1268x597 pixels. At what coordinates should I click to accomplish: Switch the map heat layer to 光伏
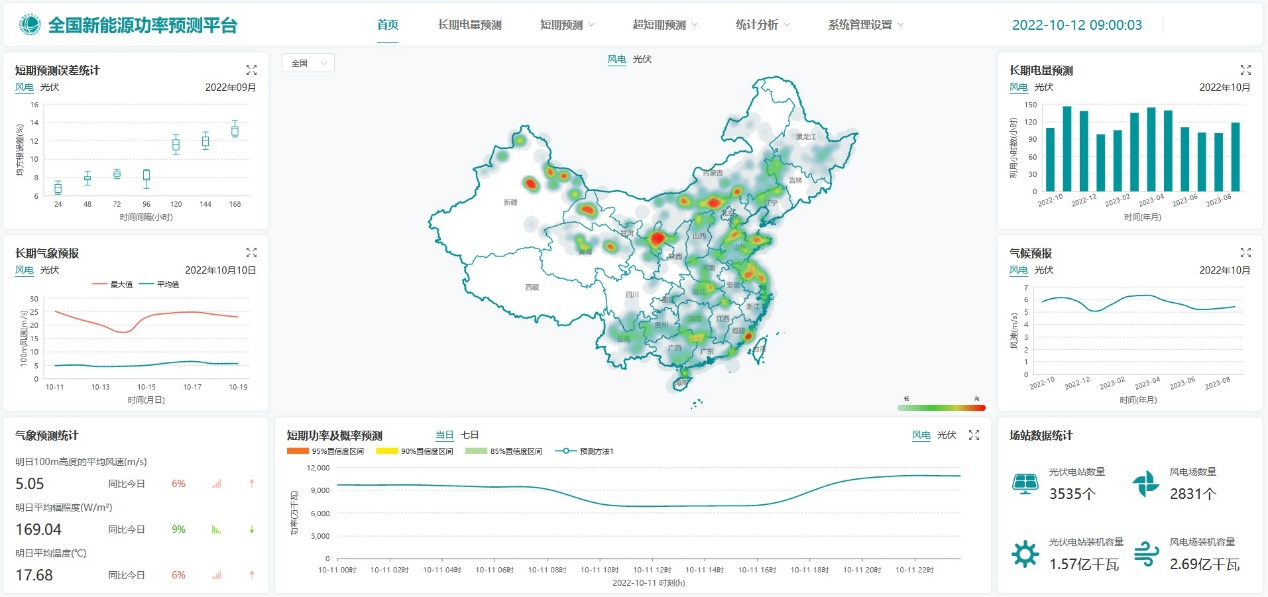tap(642, 60)
